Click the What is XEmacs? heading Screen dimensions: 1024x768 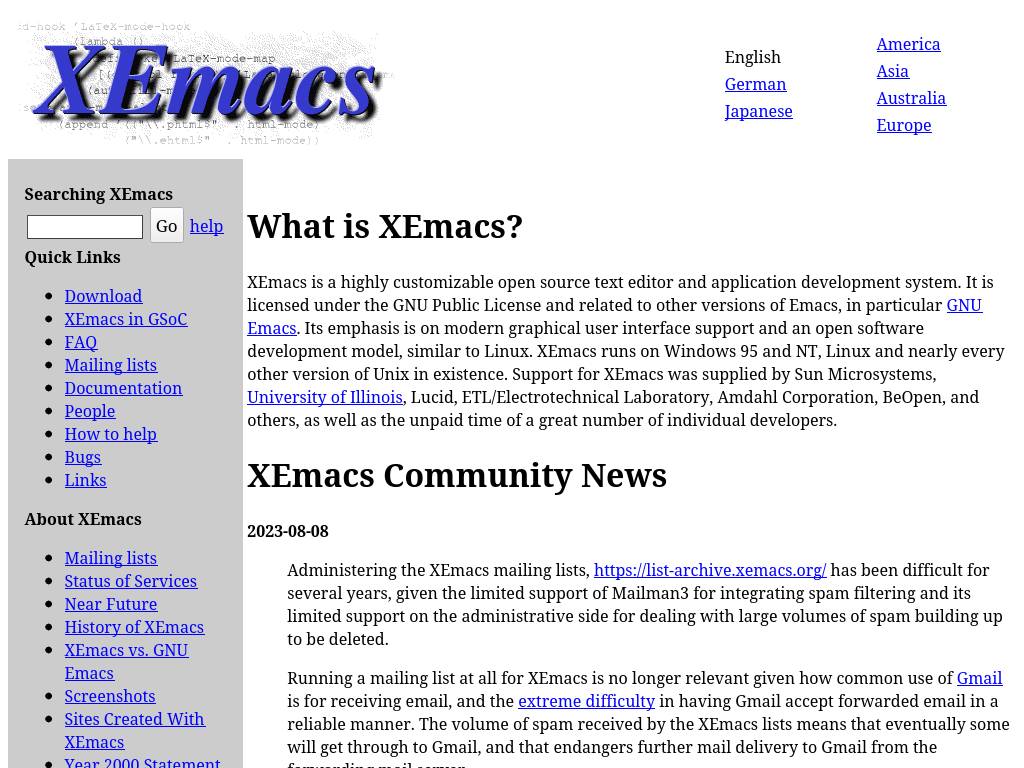tap(385, 227)
